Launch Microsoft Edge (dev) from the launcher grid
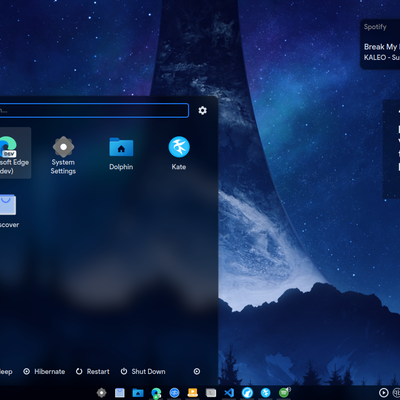Viewport: 400px width, 400px height. click(x=14, y=153)
